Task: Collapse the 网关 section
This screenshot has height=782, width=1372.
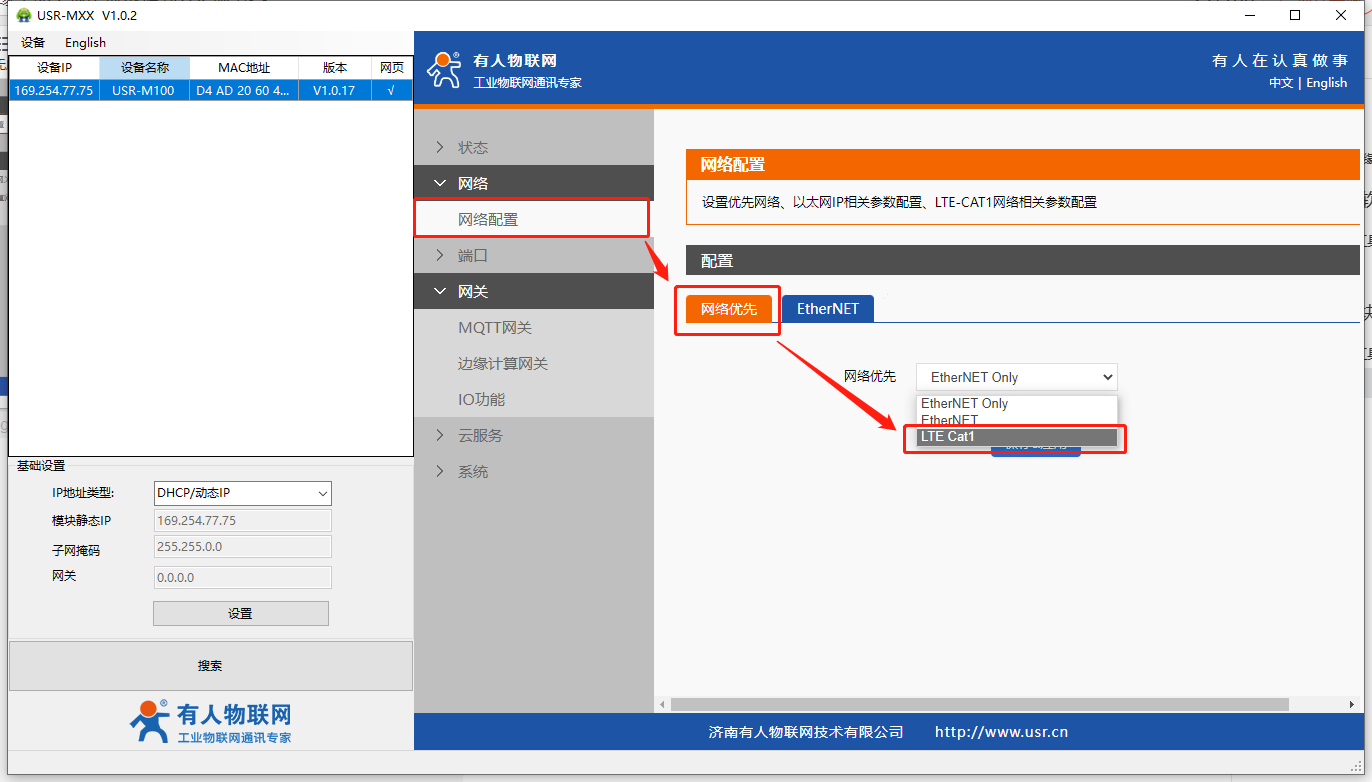Action: point(534,291)
